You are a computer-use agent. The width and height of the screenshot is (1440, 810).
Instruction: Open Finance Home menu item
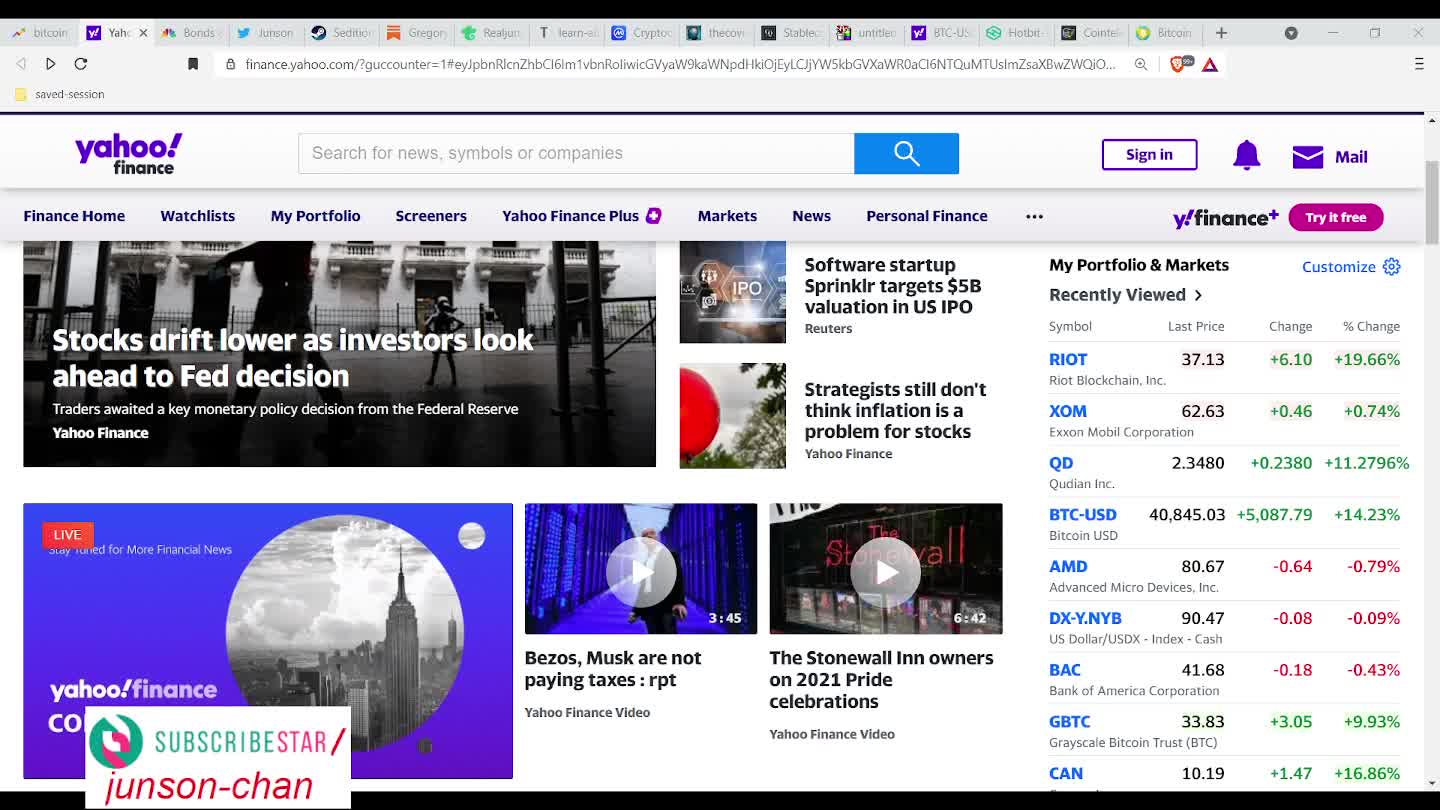(74, 216)
